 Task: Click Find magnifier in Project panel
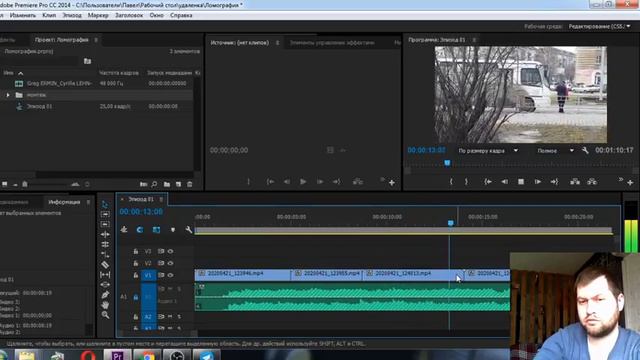(x=154, y=184)
